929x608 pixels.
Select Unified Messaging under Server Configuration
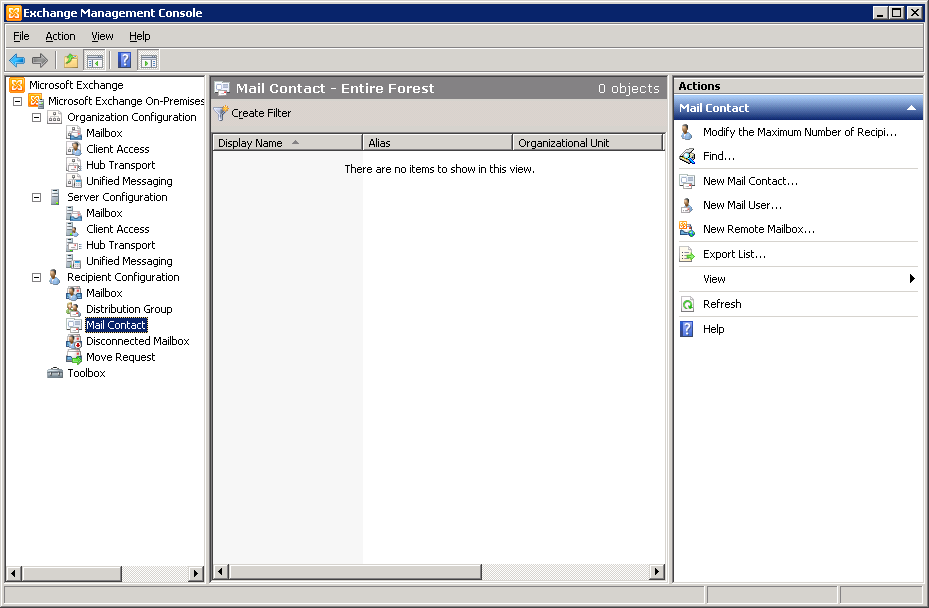[129, 261]
